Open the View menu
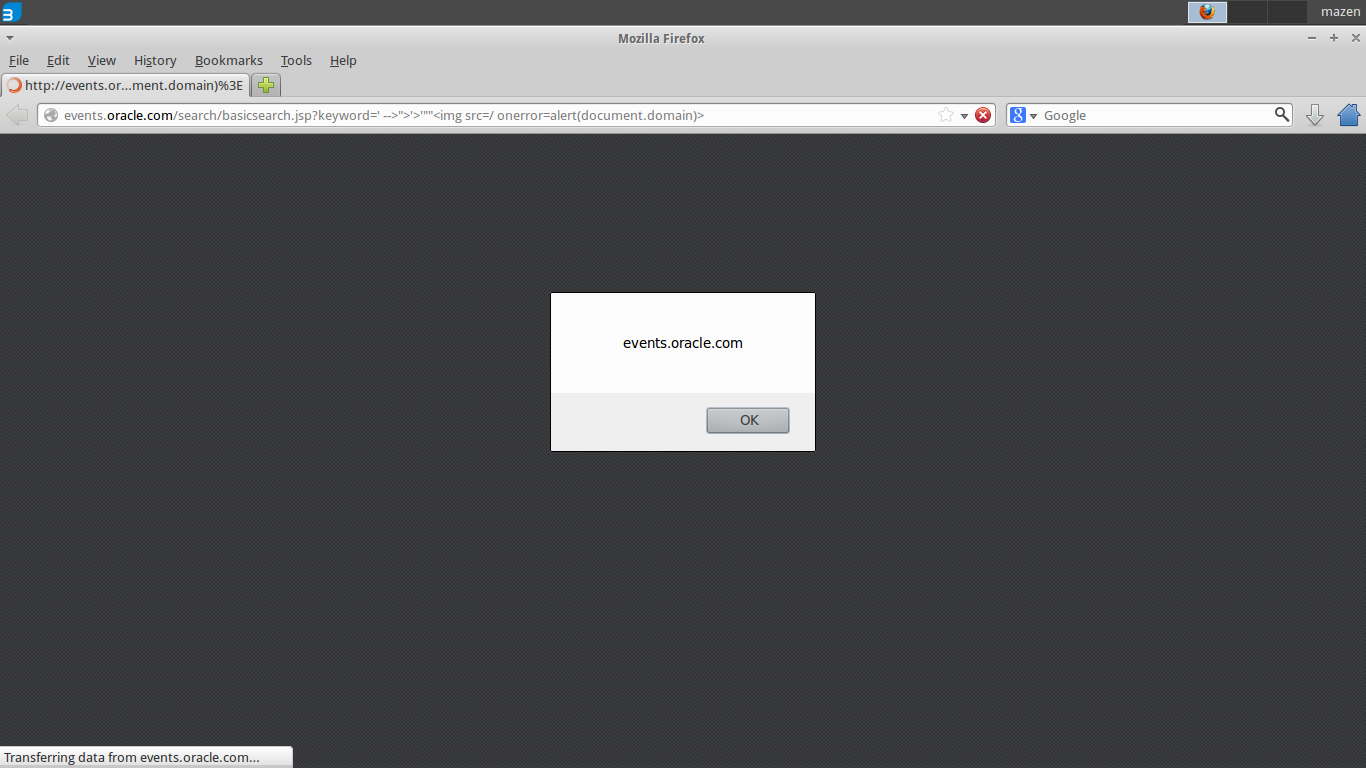Screen dimensions: 1366x768 tap(102, 60)
